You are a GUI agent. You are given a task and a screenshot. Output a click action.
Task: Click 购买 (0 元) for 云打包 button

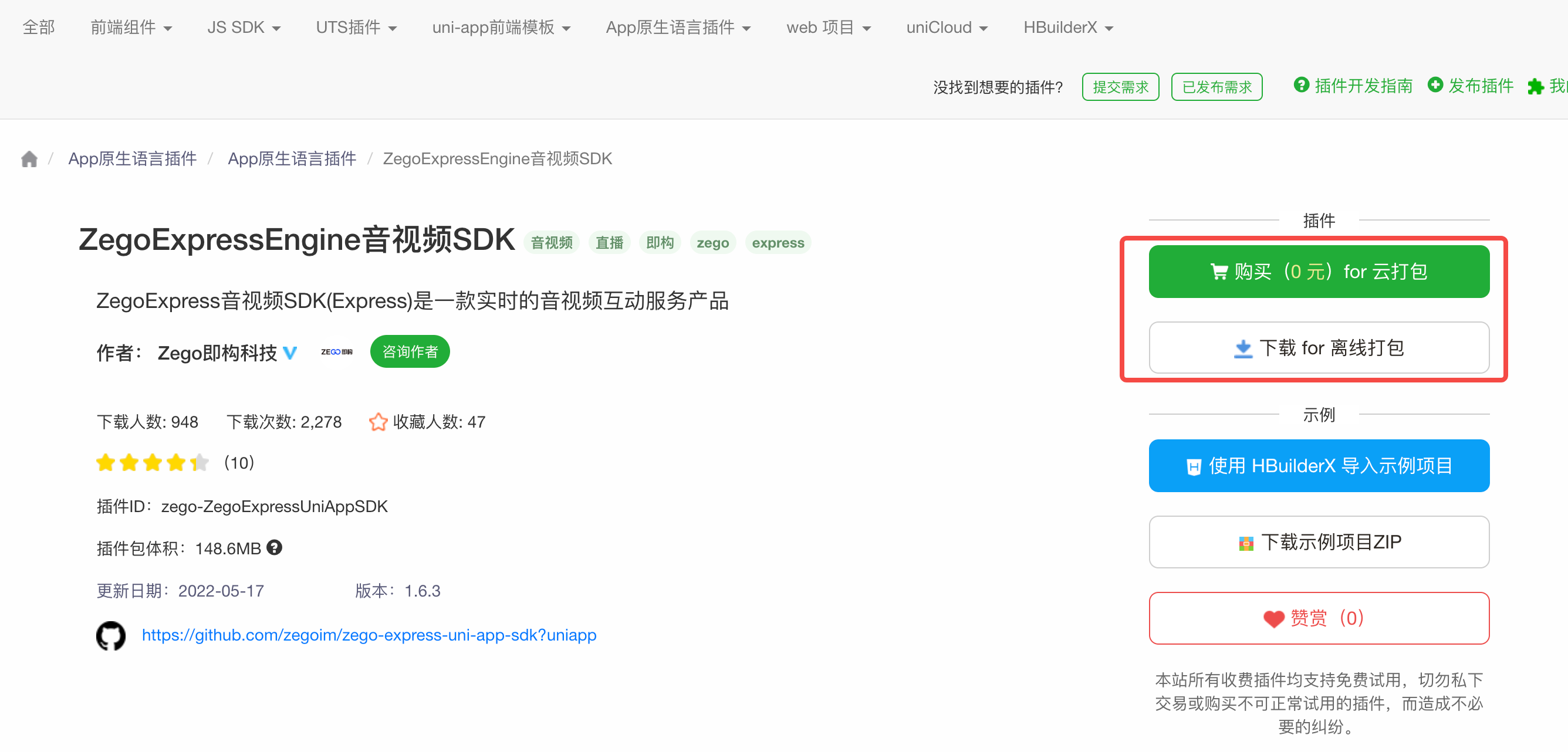[1319, 272]
